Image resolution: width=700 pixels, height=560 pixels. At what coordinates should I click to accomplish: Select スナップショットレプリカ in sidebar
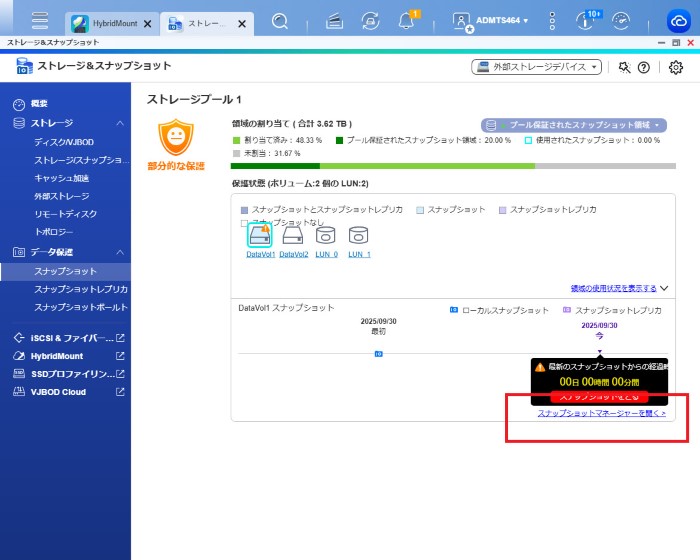[x=80, y=289]
